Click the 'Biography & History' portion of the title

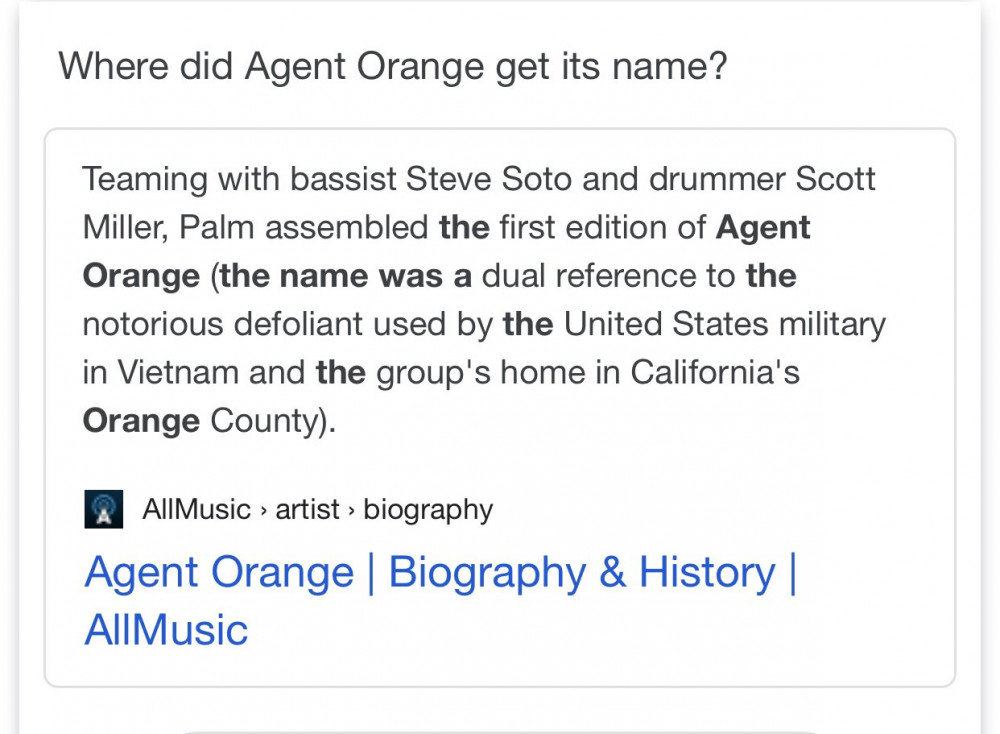(582, 573)
